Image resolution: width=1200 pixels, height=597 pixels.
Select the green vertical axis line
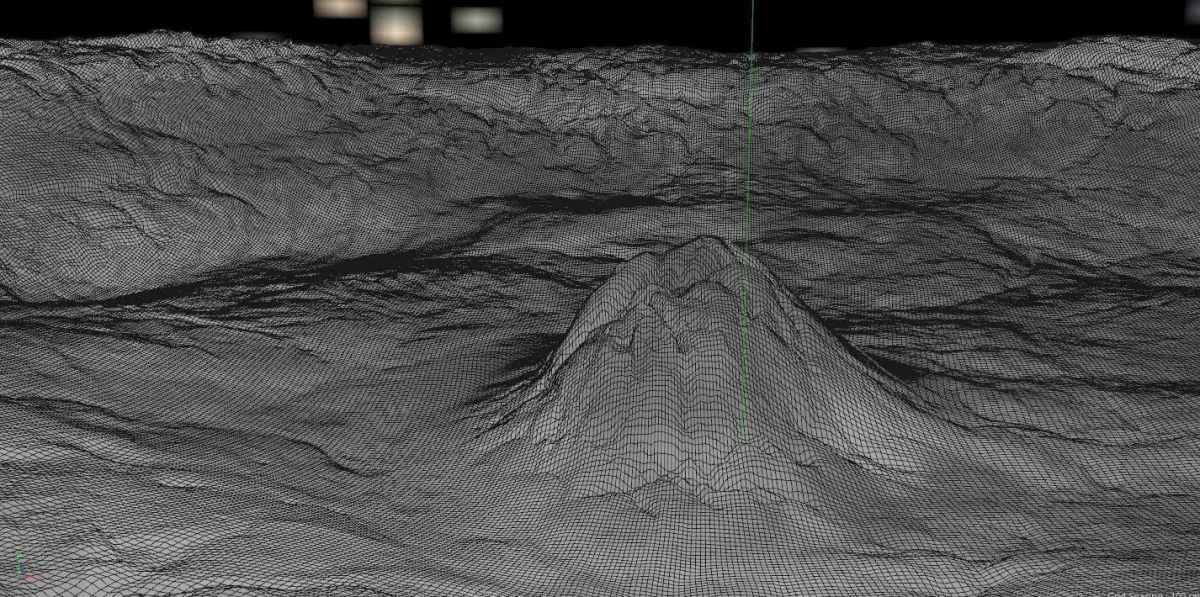746,220
